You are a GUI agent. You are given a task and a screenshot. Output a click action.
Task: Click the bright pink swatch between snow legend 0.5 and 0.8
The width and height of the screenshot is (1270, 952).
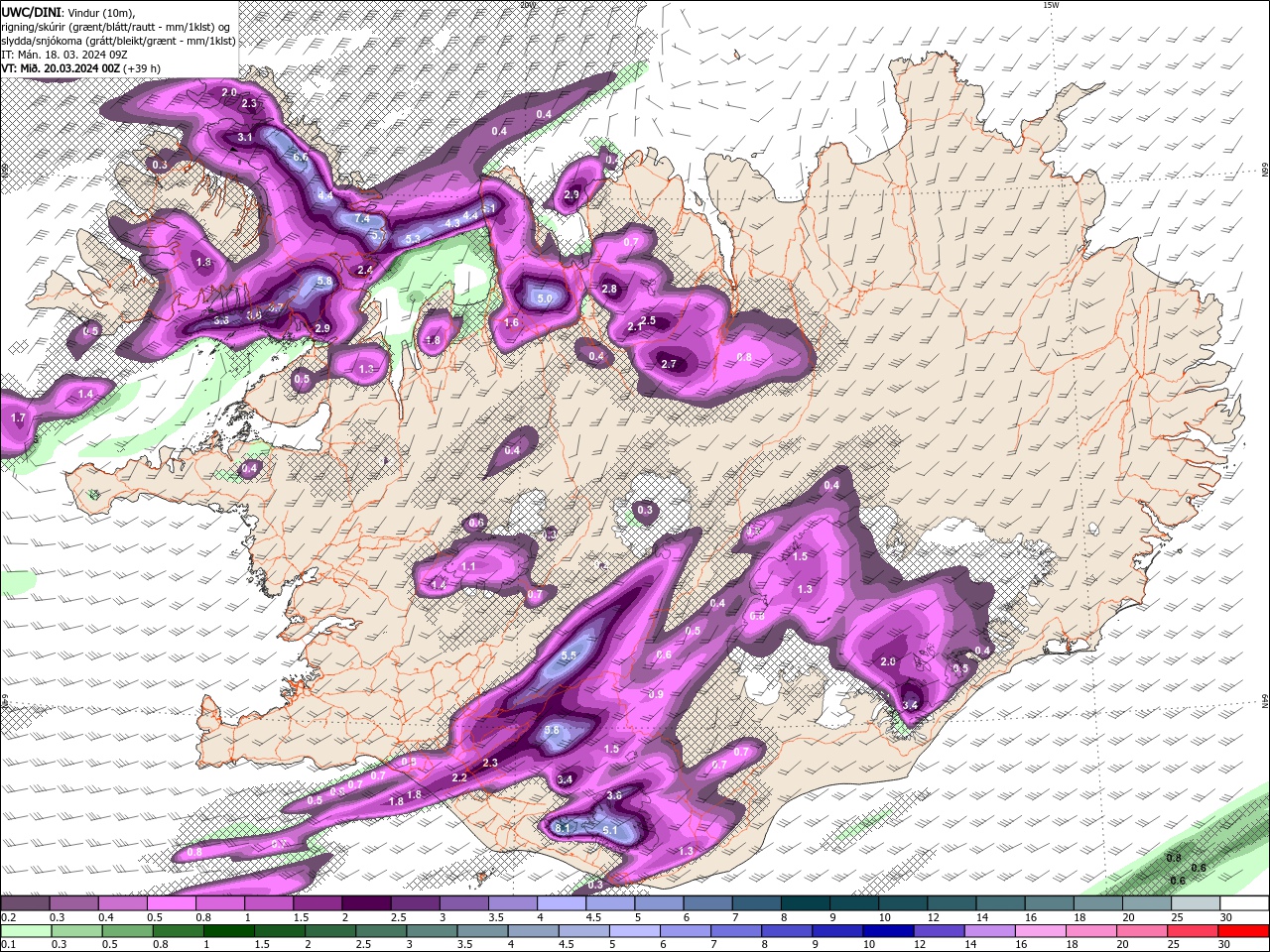pyautogui.click(x=171, y=903)
